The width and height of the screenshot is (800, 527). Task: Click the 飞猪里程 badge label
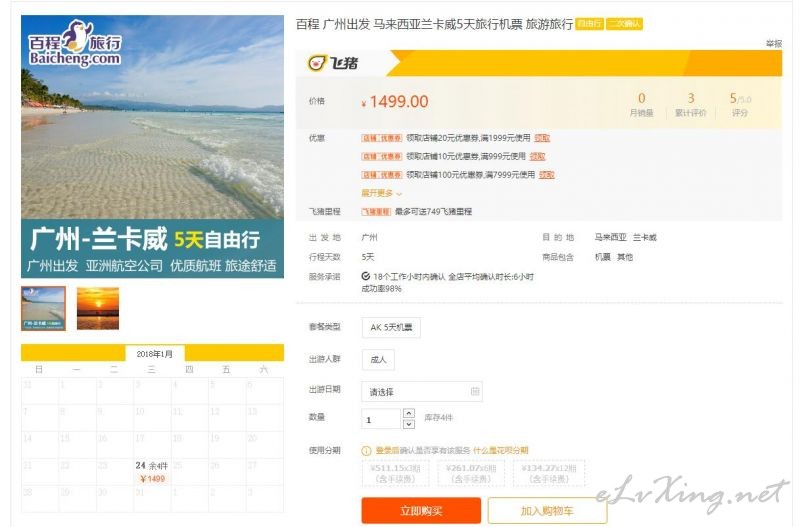376,211
